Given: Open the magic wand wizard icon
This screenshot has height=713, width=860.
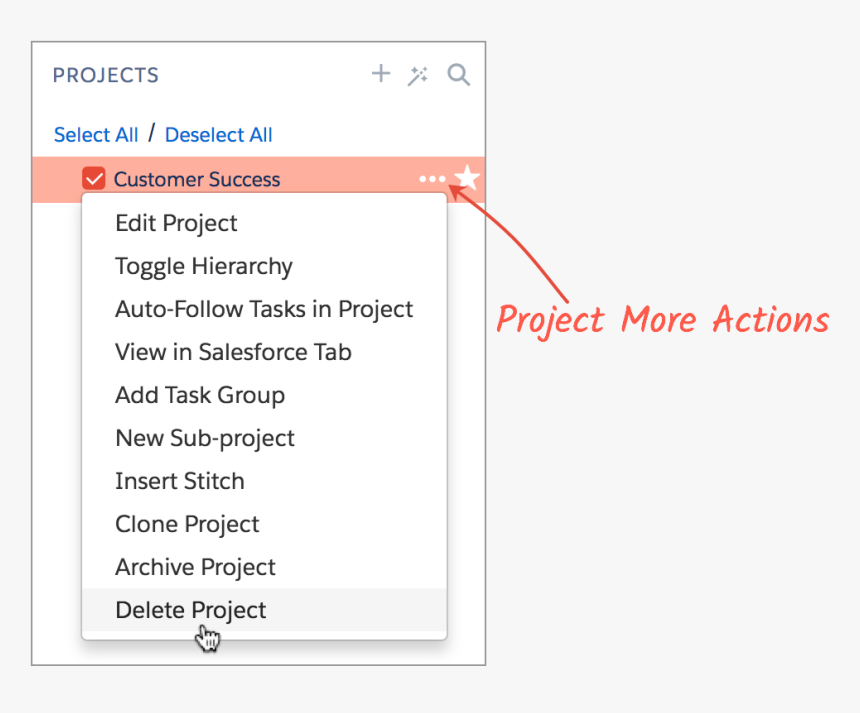Looking at the screenshot, I should click(418, 75).
